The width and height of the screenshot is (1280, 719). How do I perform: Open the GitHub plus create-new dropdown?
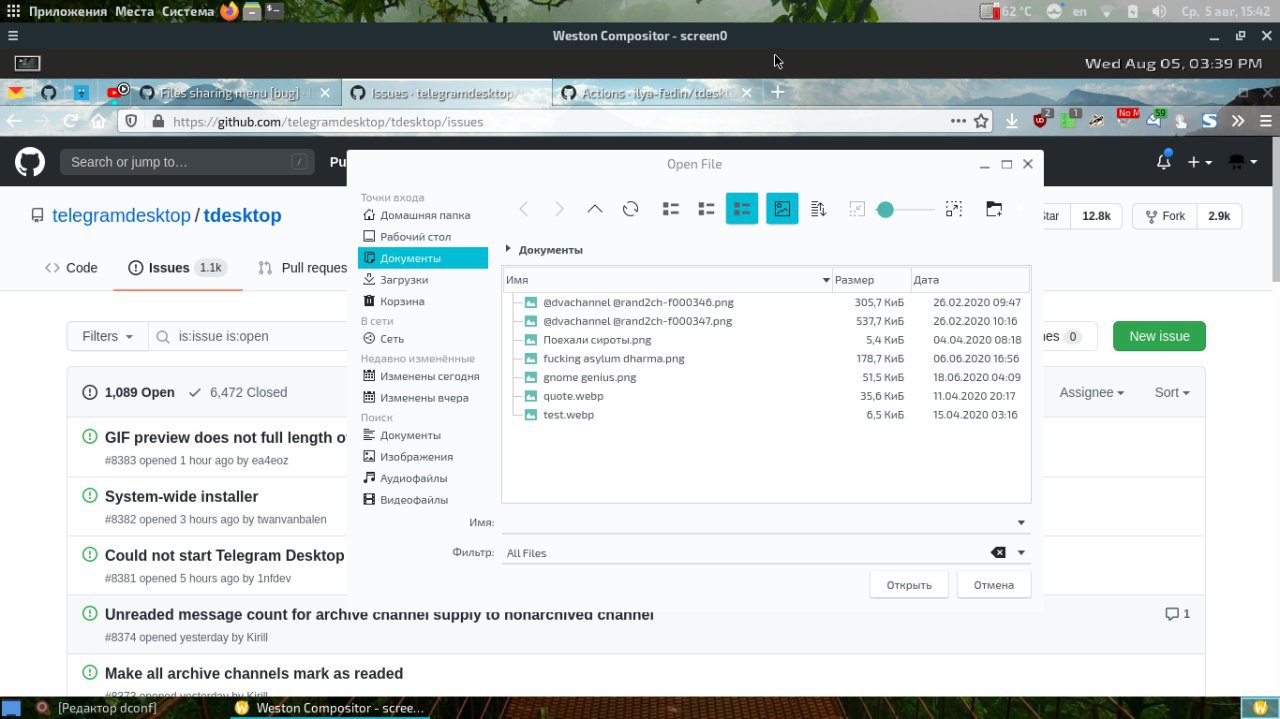coord(1199,162)
